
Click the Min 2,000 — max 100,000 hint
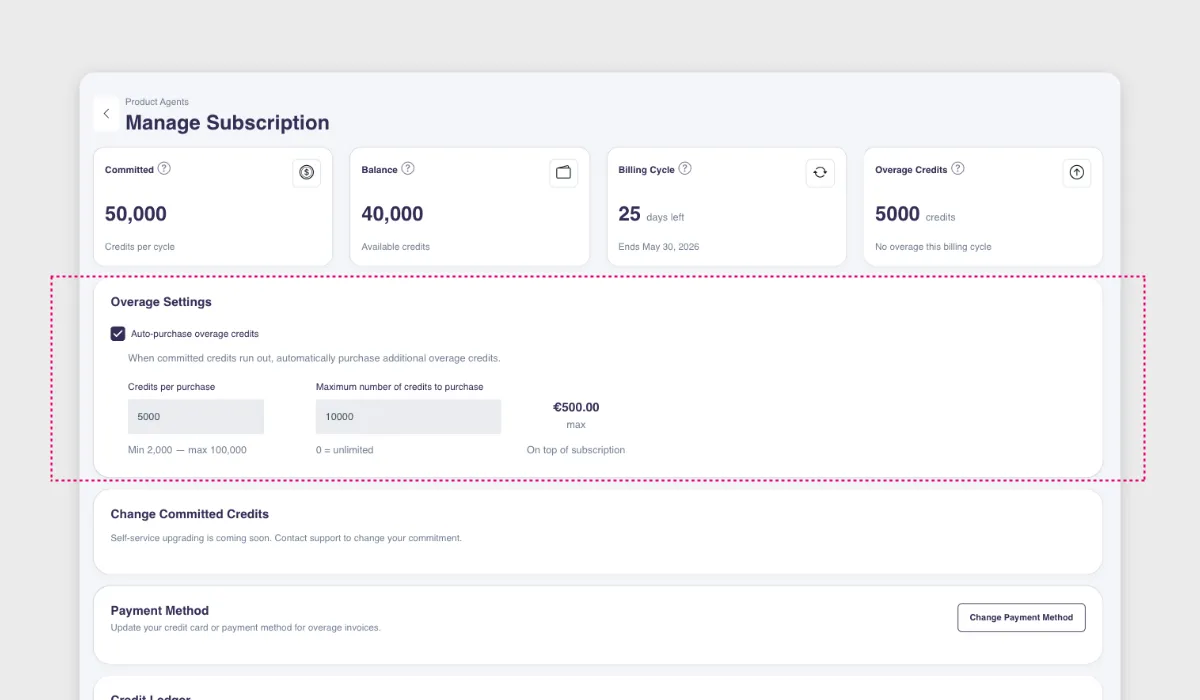click(x=187, y=450)
